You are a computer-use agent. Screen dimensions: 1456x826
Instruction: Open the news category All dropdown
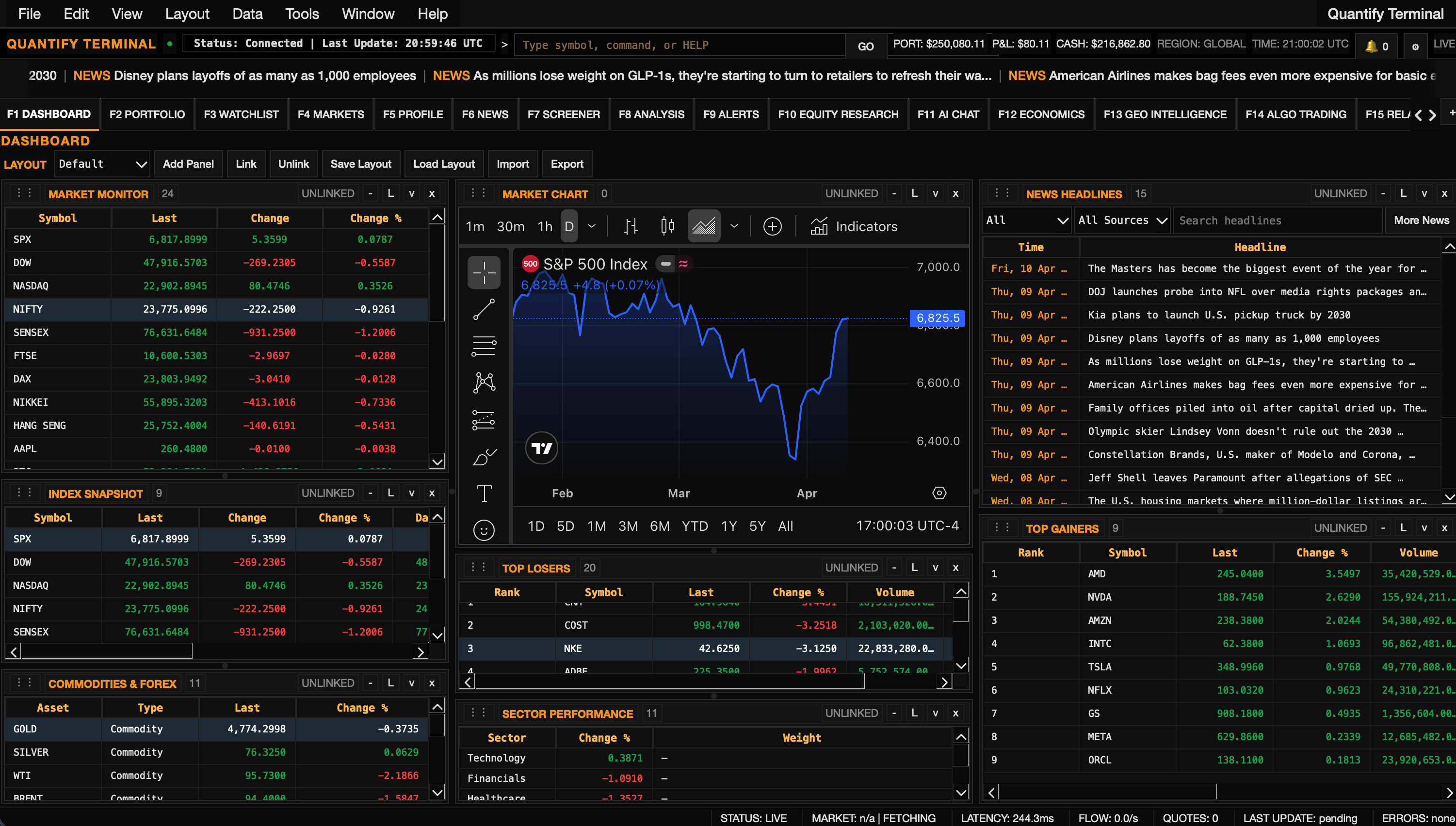pyautogui.click(x=1027, y=220)
